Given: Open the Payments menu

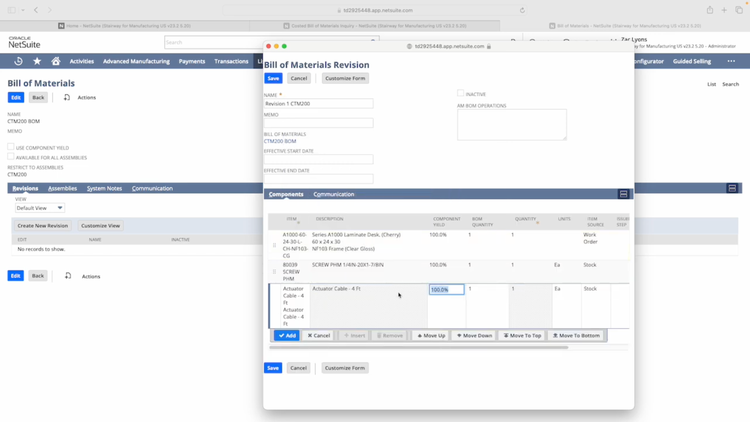Looking at the screenshot, I should (192, 61).
